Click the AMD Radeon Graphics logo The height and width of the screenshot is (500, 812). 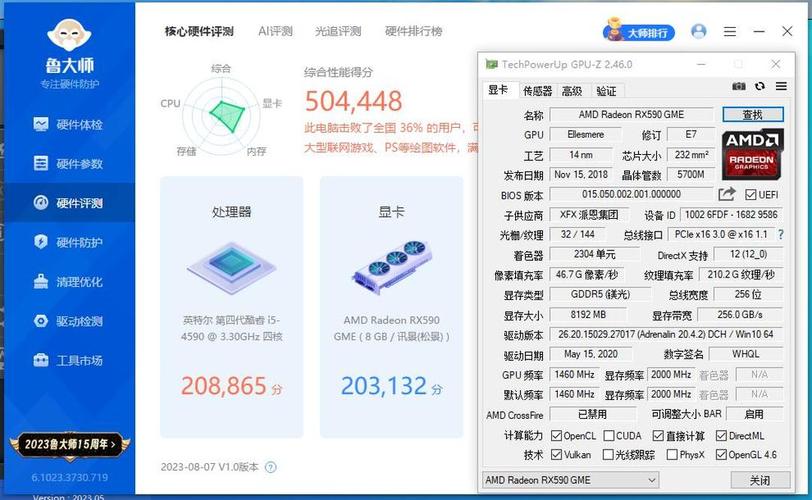coord(752,153)
